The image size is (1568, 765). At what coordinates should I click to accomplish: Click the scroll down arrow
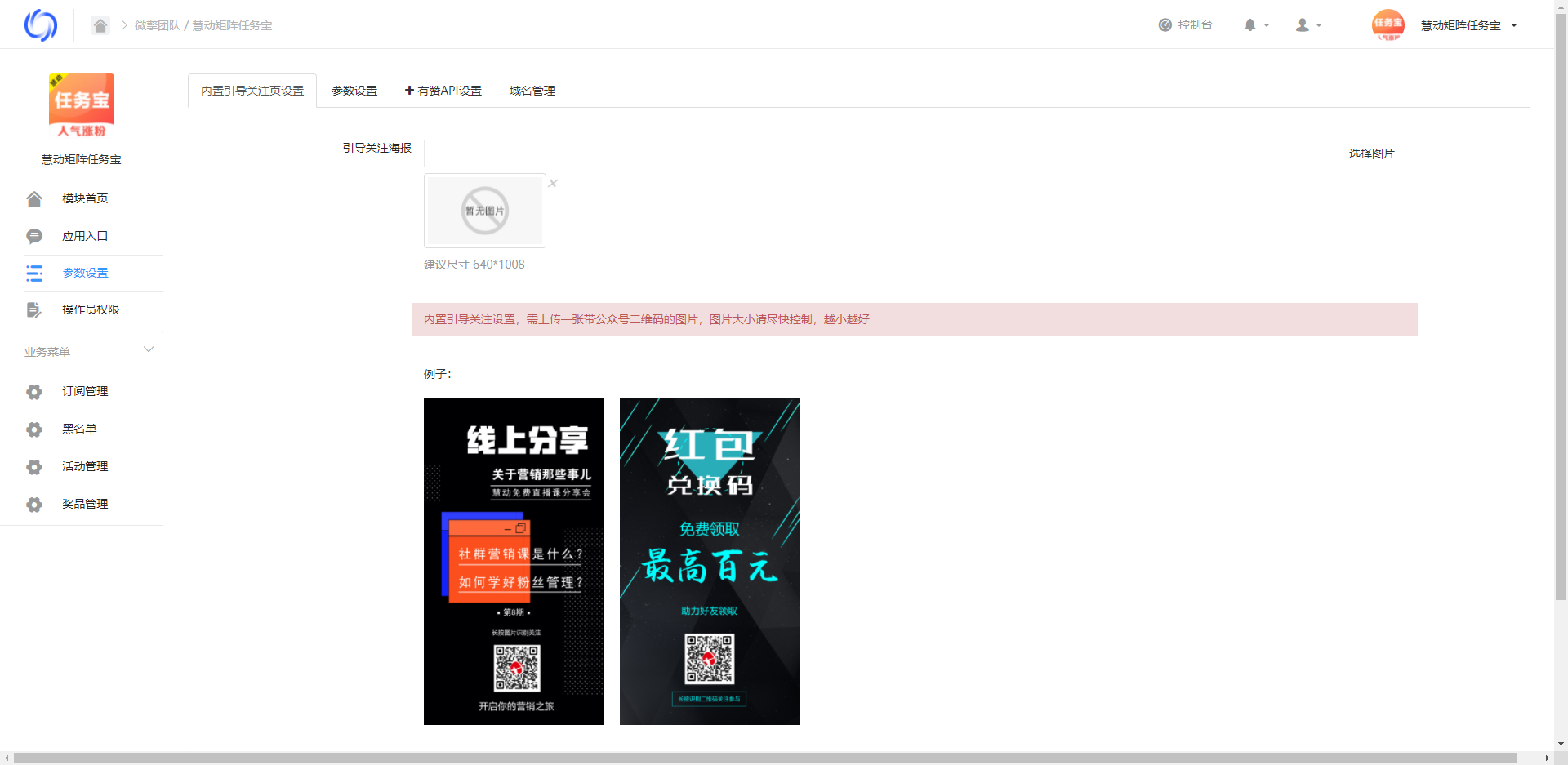(x=1561, y=745)
